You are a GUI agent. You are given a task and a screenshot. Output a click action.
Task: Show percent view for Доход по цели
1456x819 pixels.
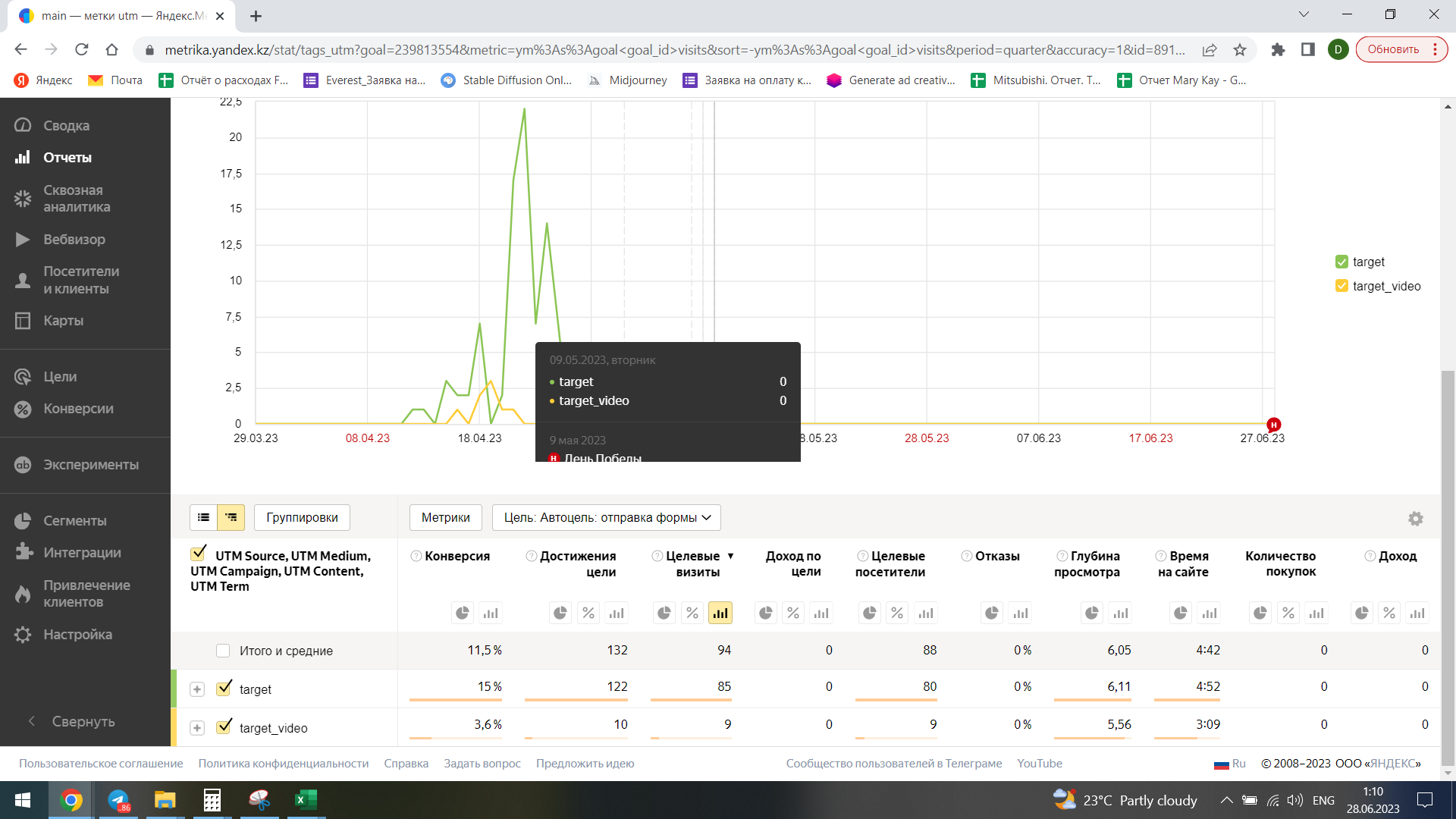point(793,613)
